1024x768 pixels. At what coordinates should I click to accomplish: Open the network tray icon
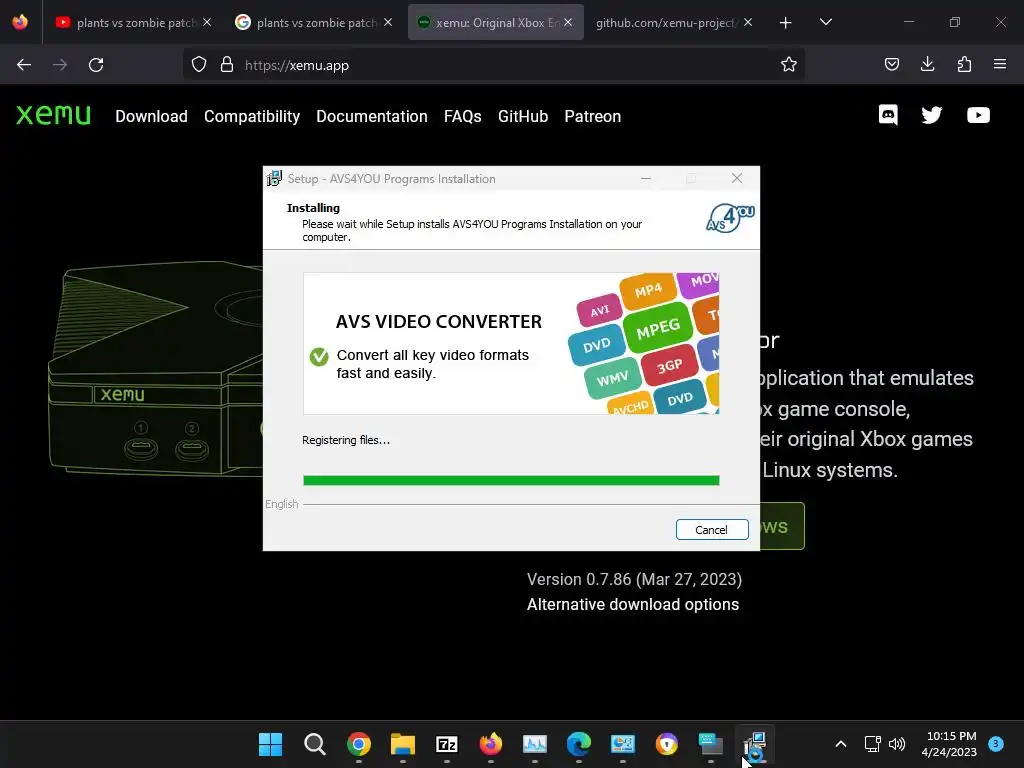click(x=872, y=744)
